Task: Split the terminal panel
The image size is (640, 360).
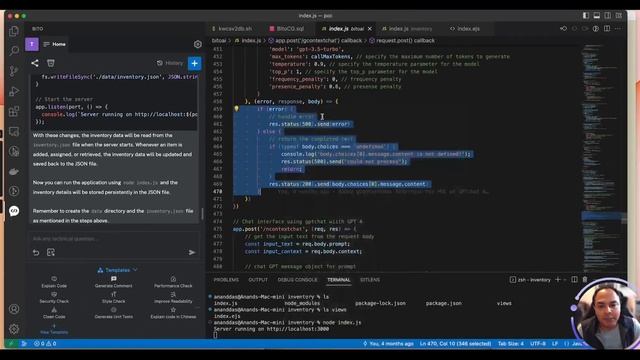Action: point(574,280)
